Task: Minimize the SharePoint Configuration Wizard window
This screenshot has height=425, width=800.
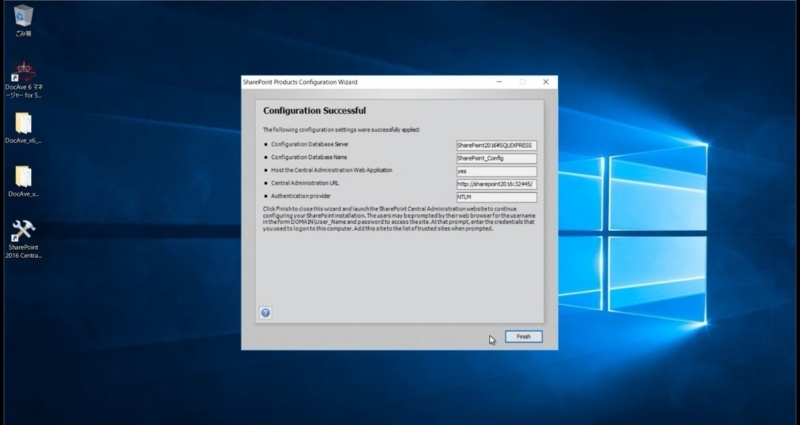Action: [x=499, y=82]
